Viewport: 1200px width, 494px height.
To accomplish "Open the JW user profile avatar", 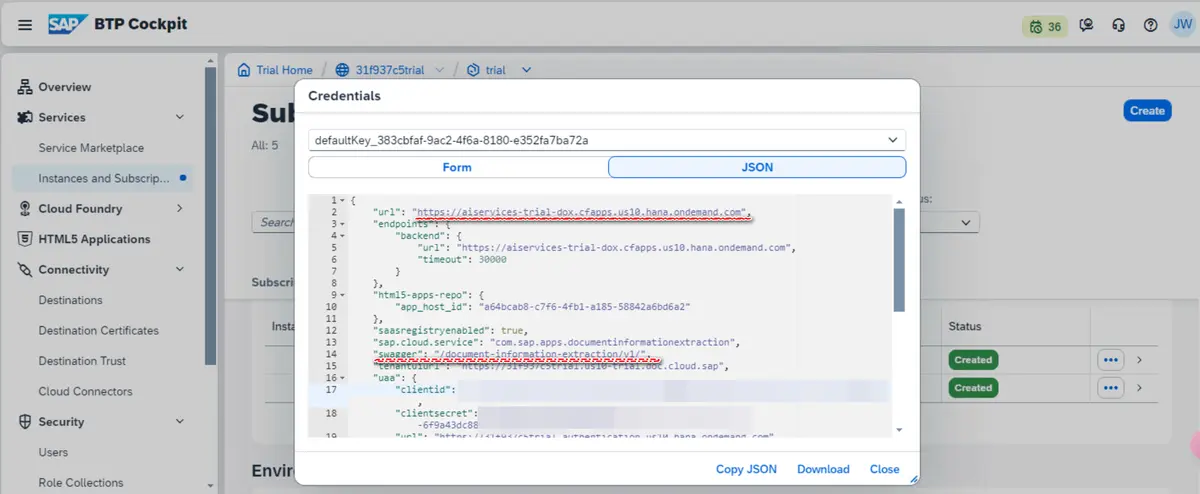I will [1181, 25].
